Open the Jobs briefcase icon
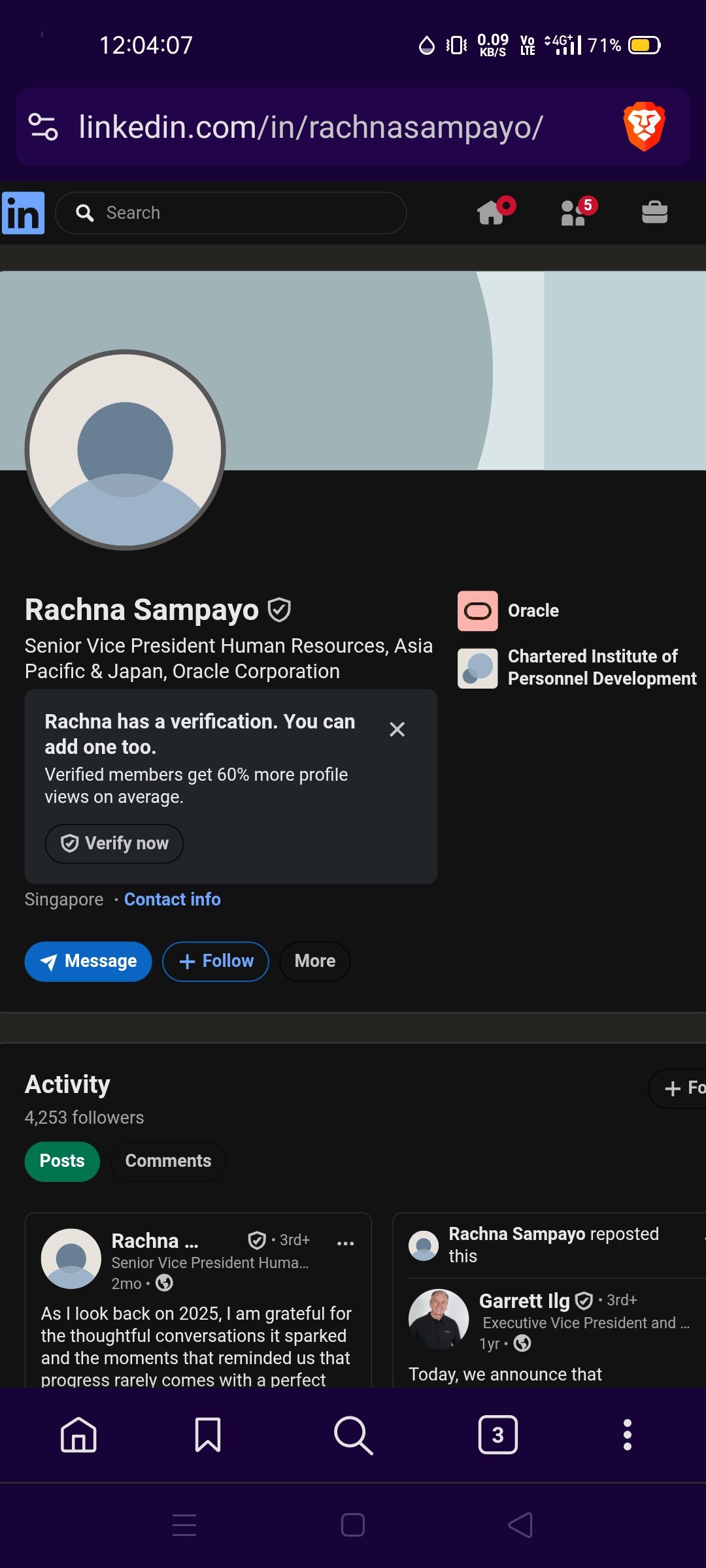This screenshot has height=1568, width=706. coord(654,213)
